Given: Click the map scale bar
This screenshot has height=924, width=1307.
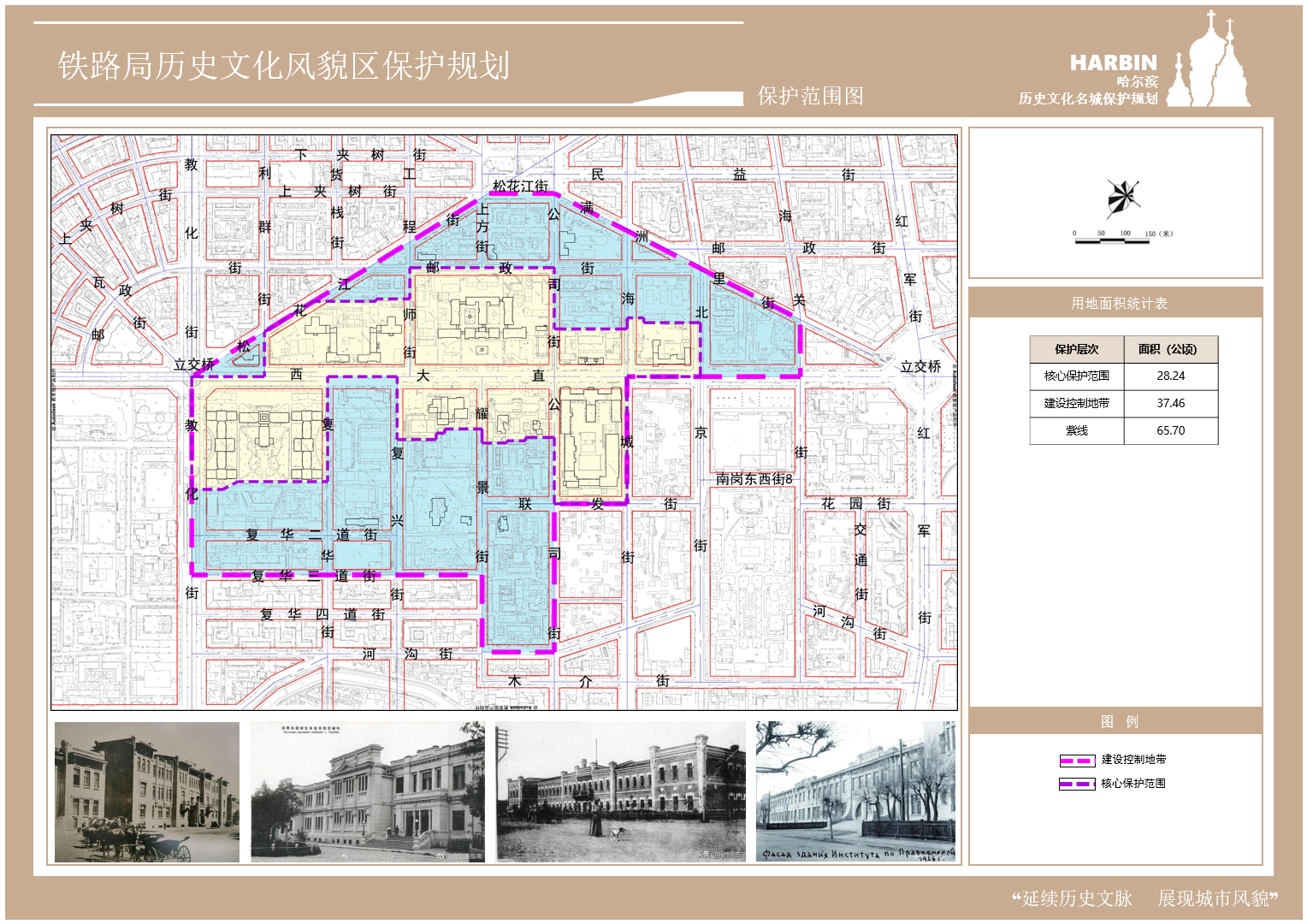Looking at the screenshot, I should pos(1123,238).
